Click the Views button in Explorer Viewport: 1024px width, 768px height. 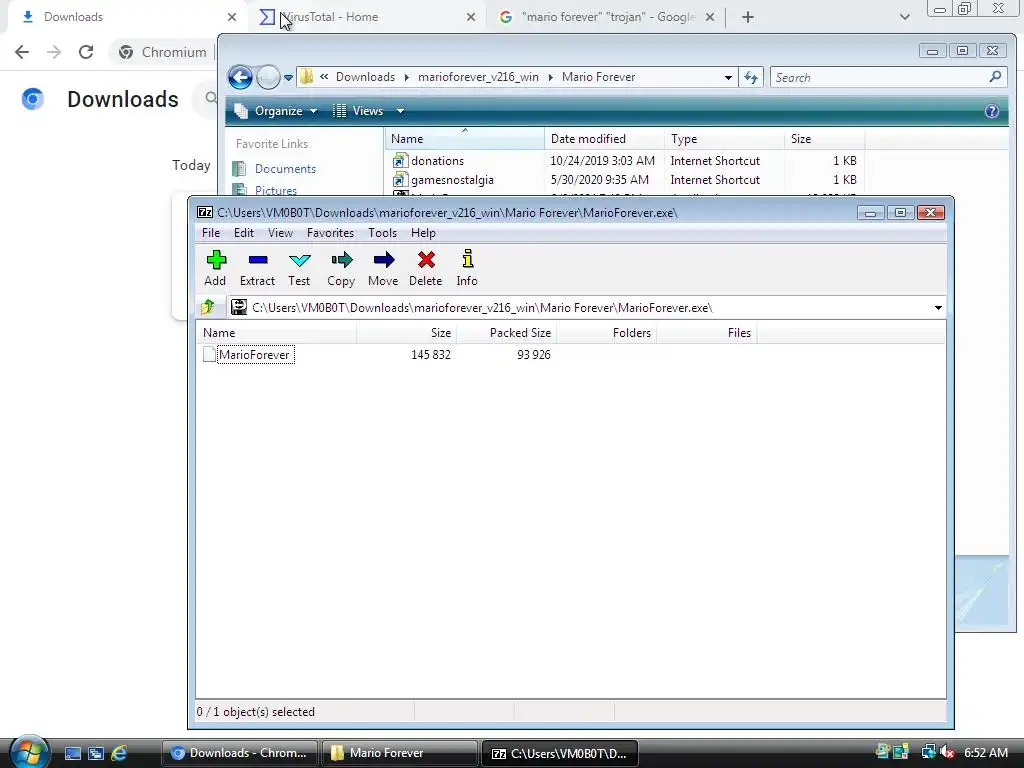pos(358,111)
